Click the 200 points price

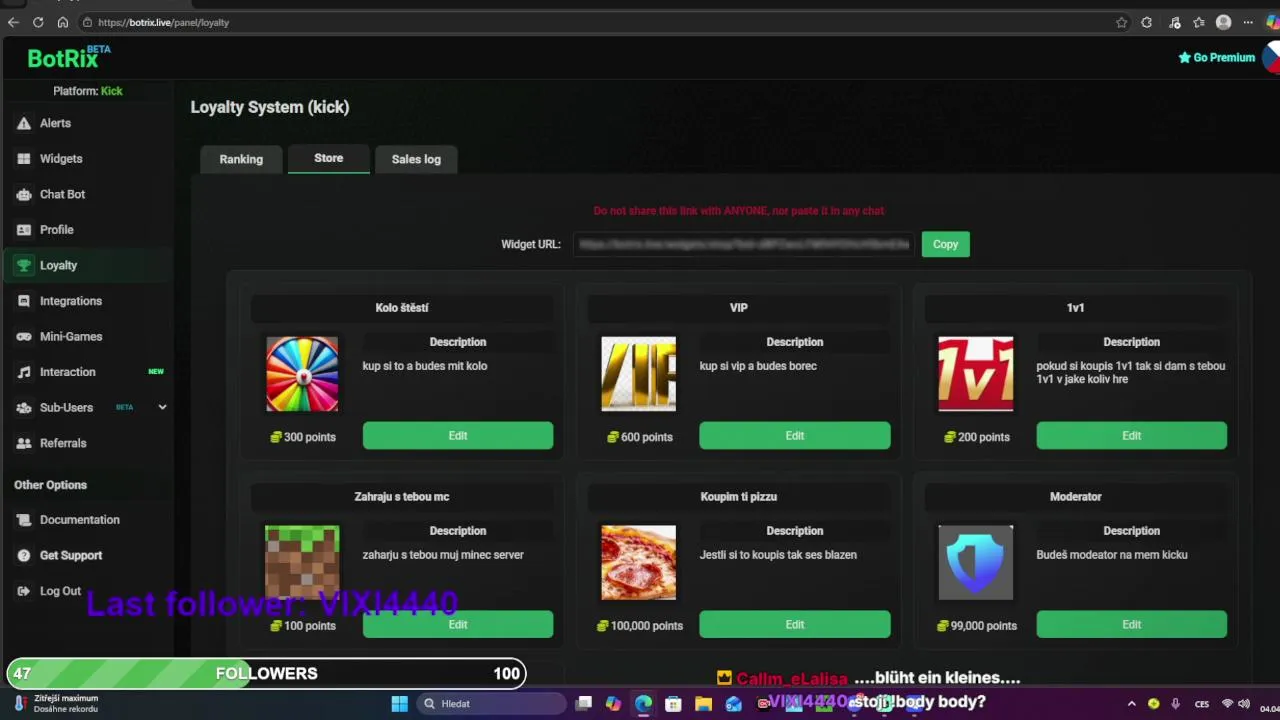click(x=977, y=437)
